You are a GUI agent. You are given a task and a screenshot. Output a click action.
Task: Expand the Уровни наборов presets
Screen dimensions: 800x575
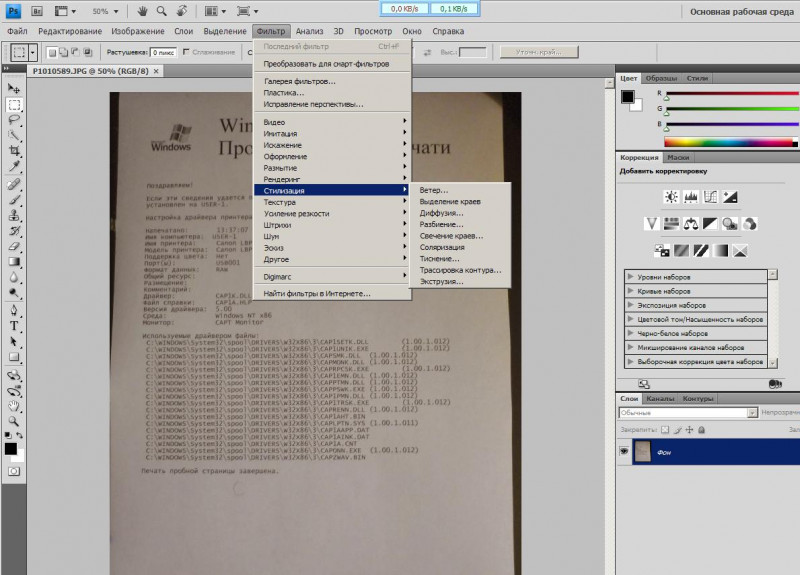coord(631,277)
